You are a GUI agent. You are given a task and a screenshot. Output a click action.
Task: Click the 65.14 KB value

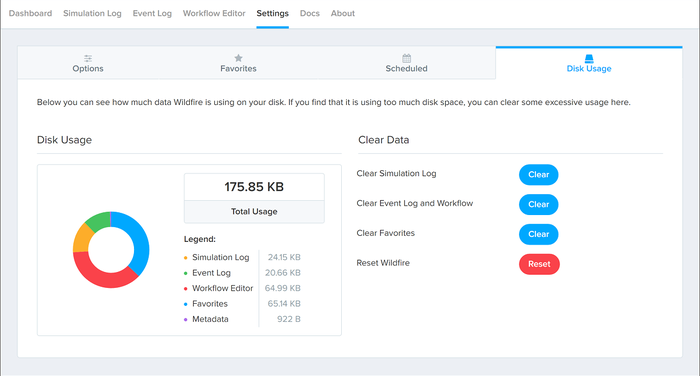coord(284,304)
